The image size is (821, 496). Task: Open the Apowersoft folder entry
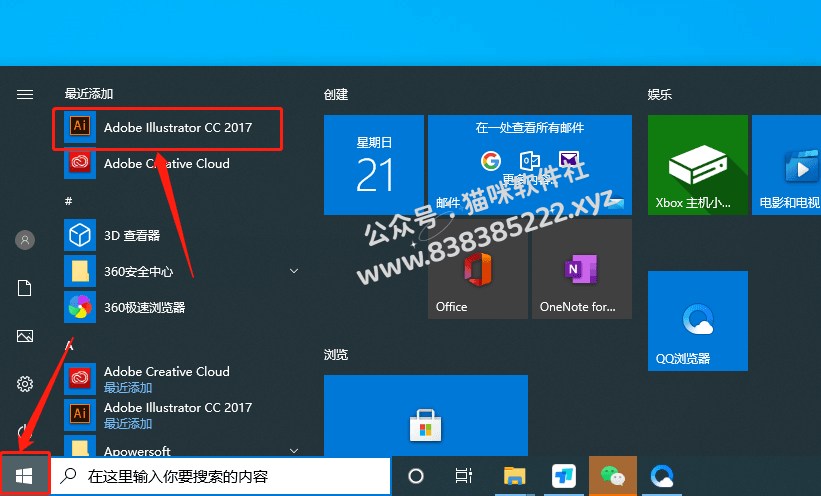(x=178, y=446)
